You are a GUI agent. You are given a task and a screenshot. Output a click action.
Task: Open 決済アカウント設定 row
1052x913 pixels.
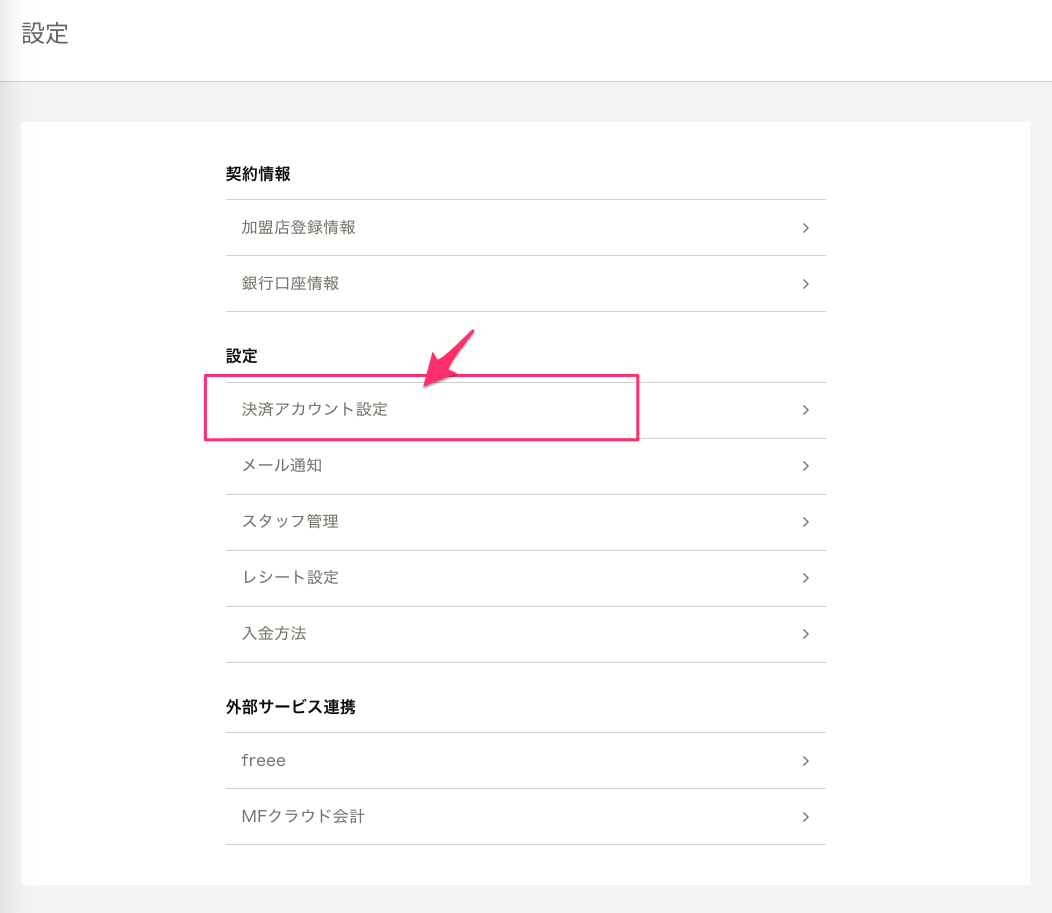[525, 410]
